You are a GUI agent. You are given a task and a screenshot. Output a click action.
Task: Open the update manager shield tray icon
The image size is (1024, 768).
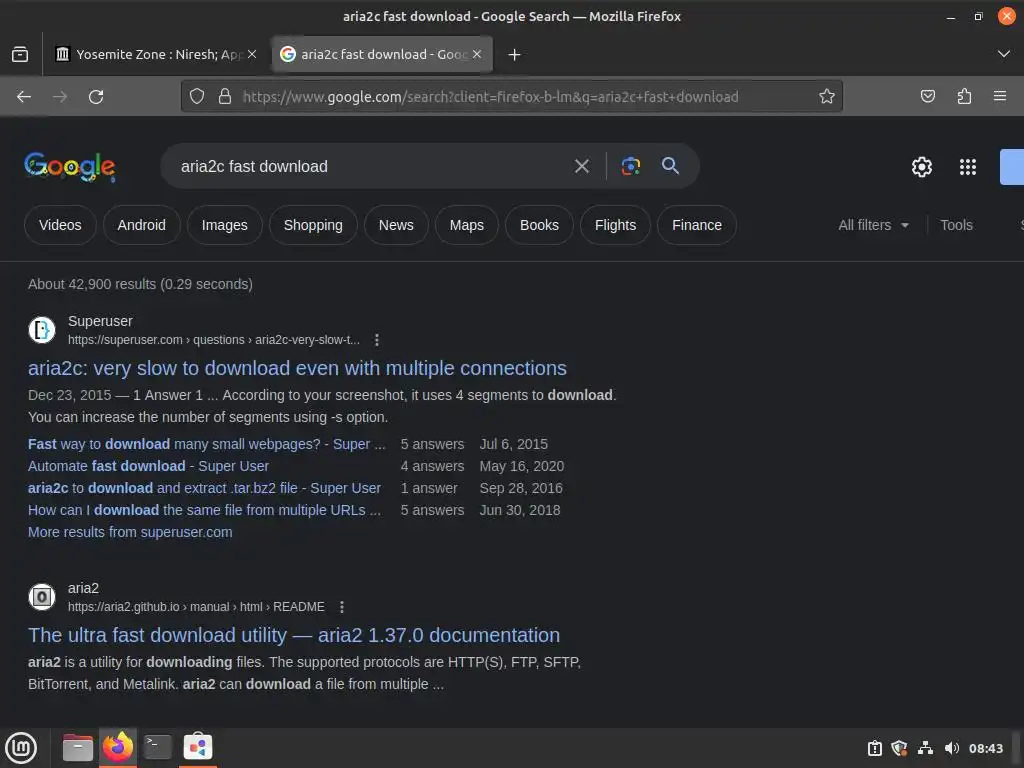tap(899, 748)
